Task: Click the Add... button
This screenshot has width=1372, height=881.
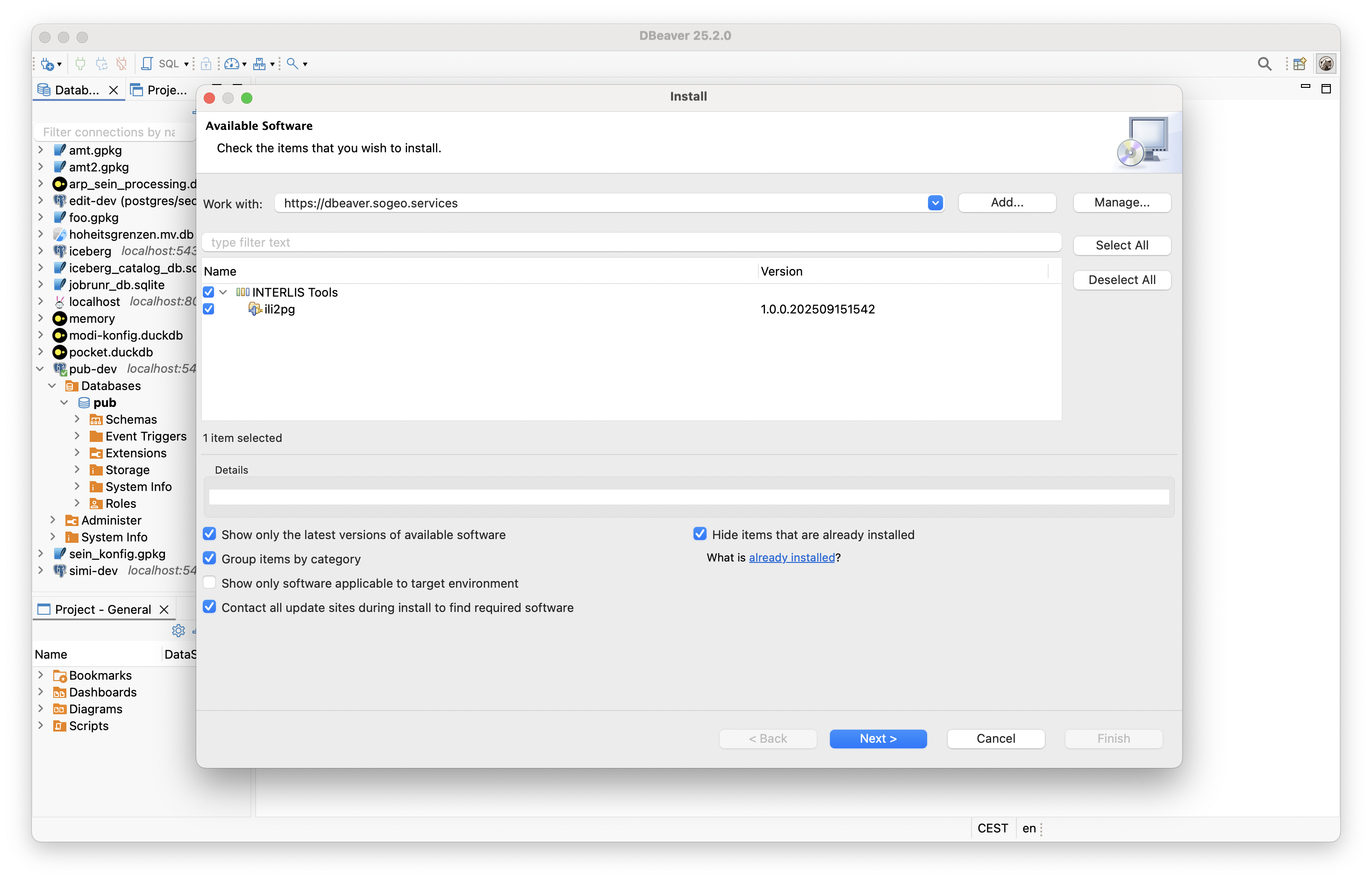Action: pos(1007,203)
